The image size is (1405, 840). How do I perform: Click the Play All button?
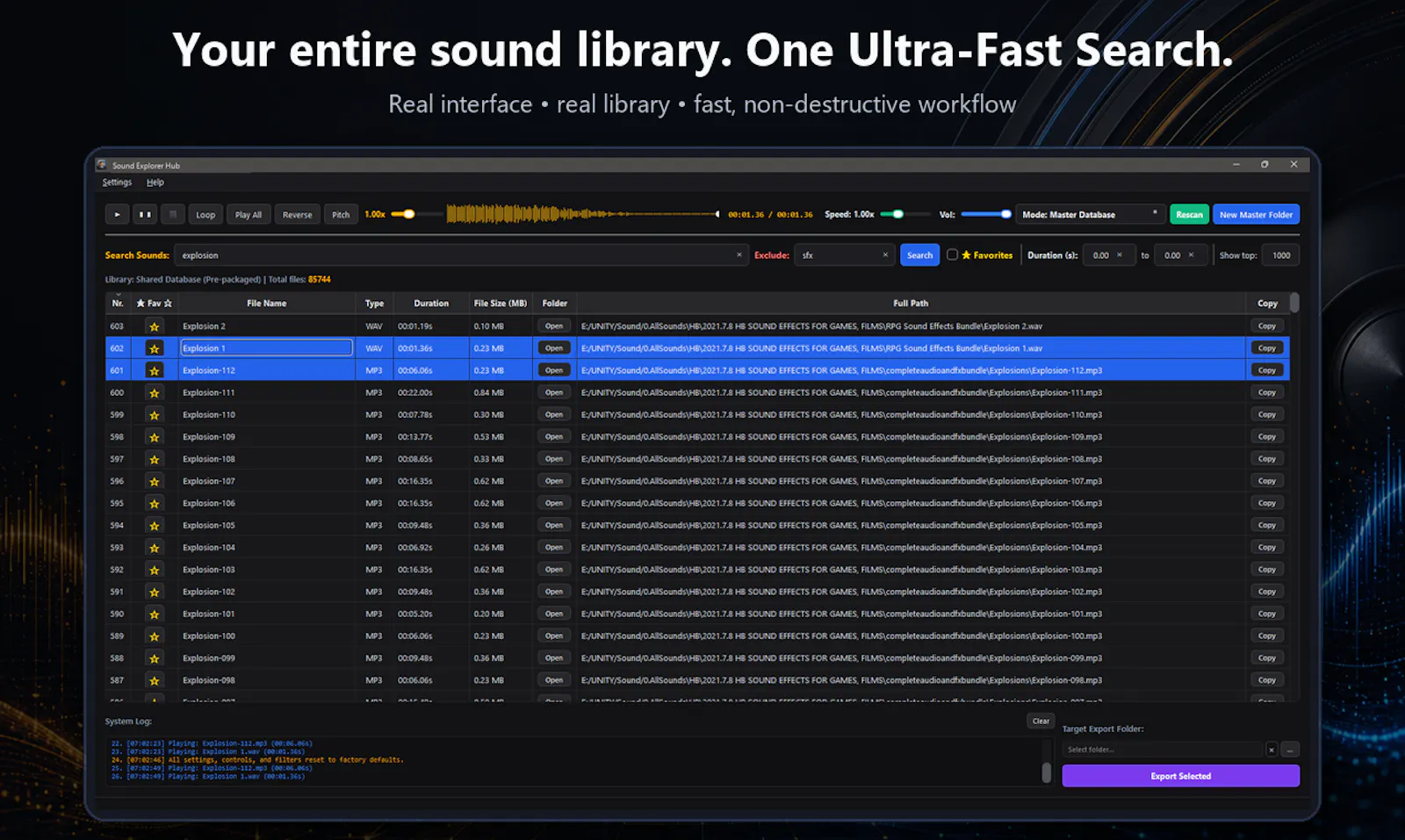point(249,214)
